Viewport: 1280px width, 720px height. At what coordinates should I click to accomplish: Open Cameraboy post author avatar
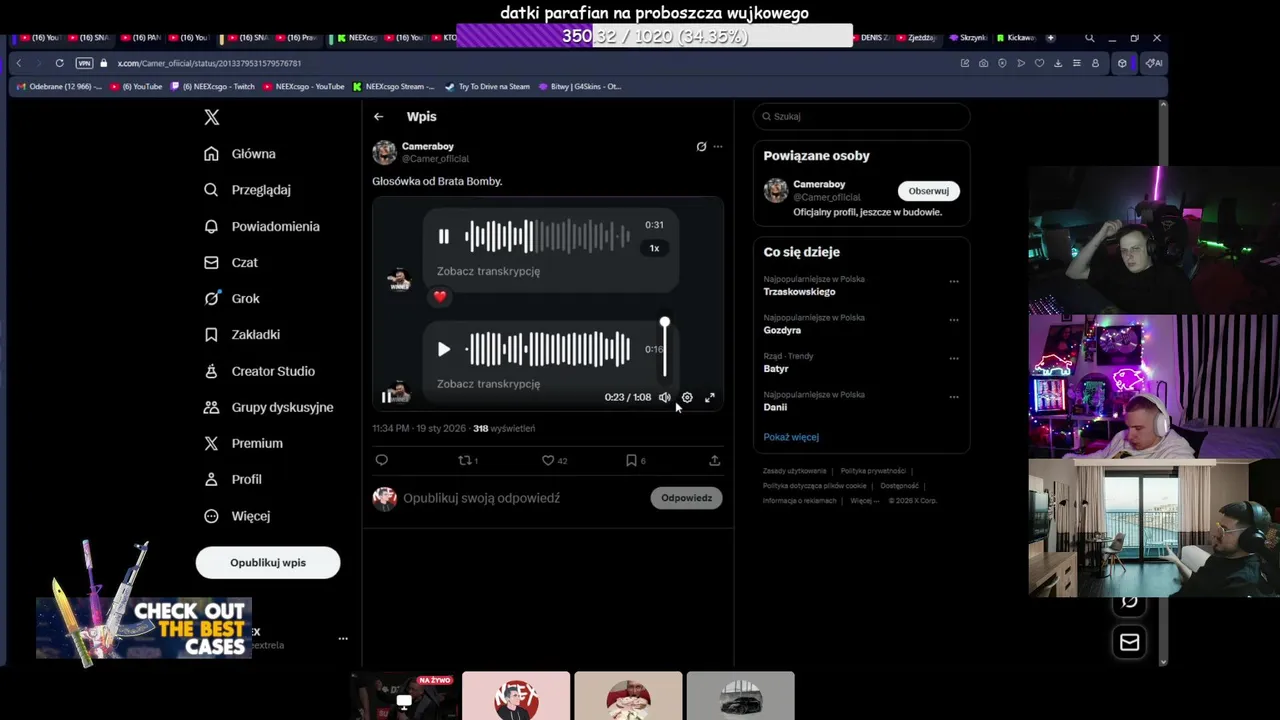(x=384, y=152)
